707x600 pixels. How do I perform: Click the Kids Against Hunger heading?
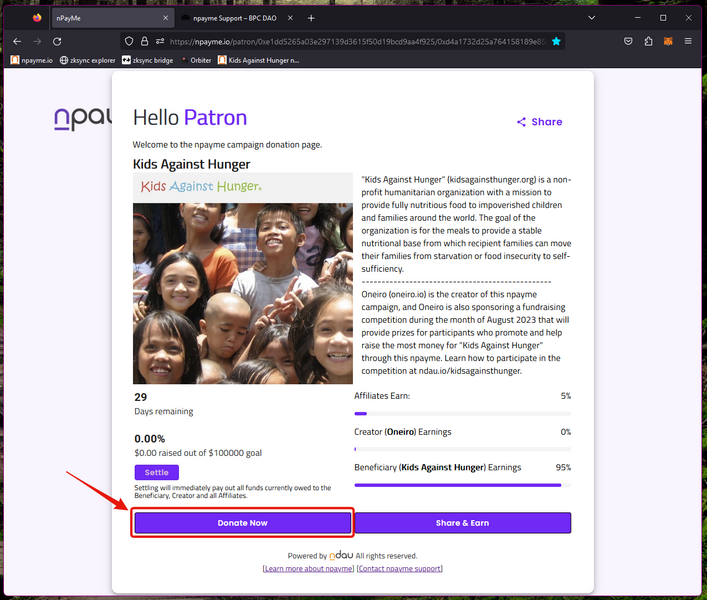point(191,164)
